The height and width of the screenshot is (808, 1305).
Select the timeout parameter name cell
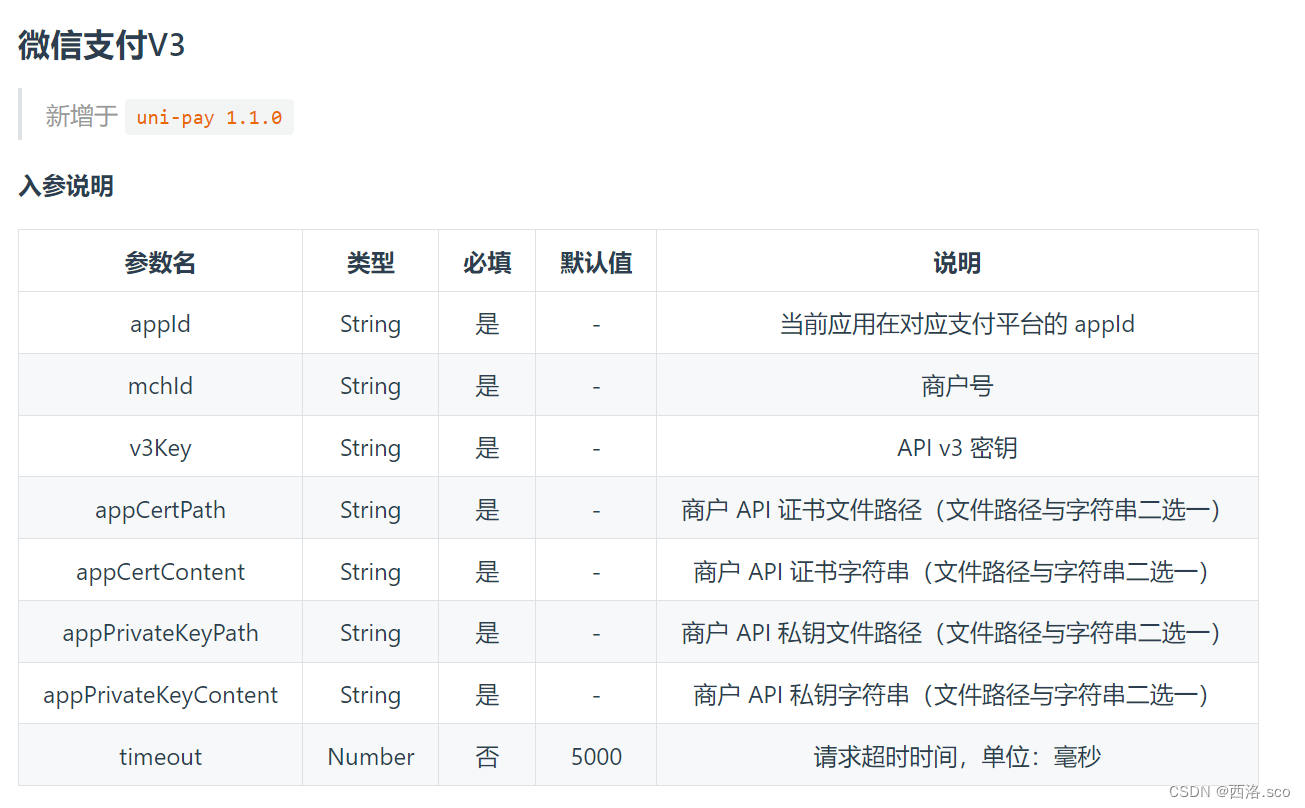click(160, 757)
